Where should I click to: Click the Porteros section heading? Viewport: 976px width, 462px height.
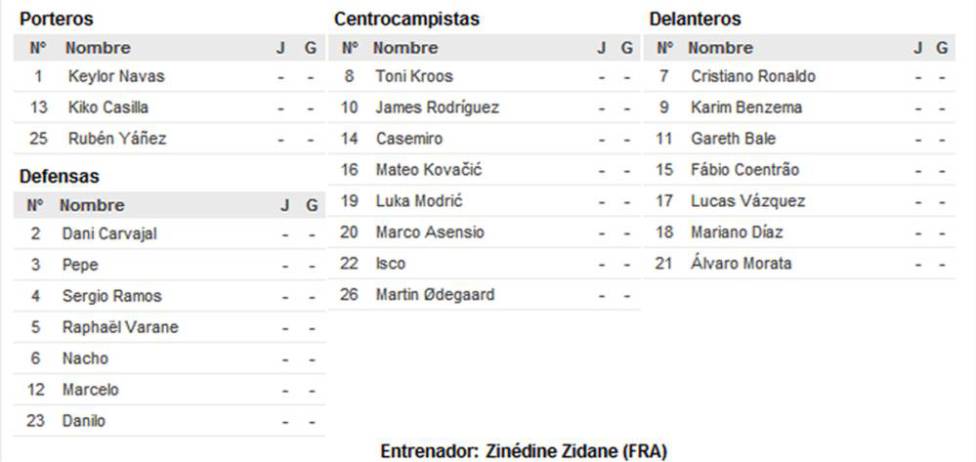click(57, 19)
